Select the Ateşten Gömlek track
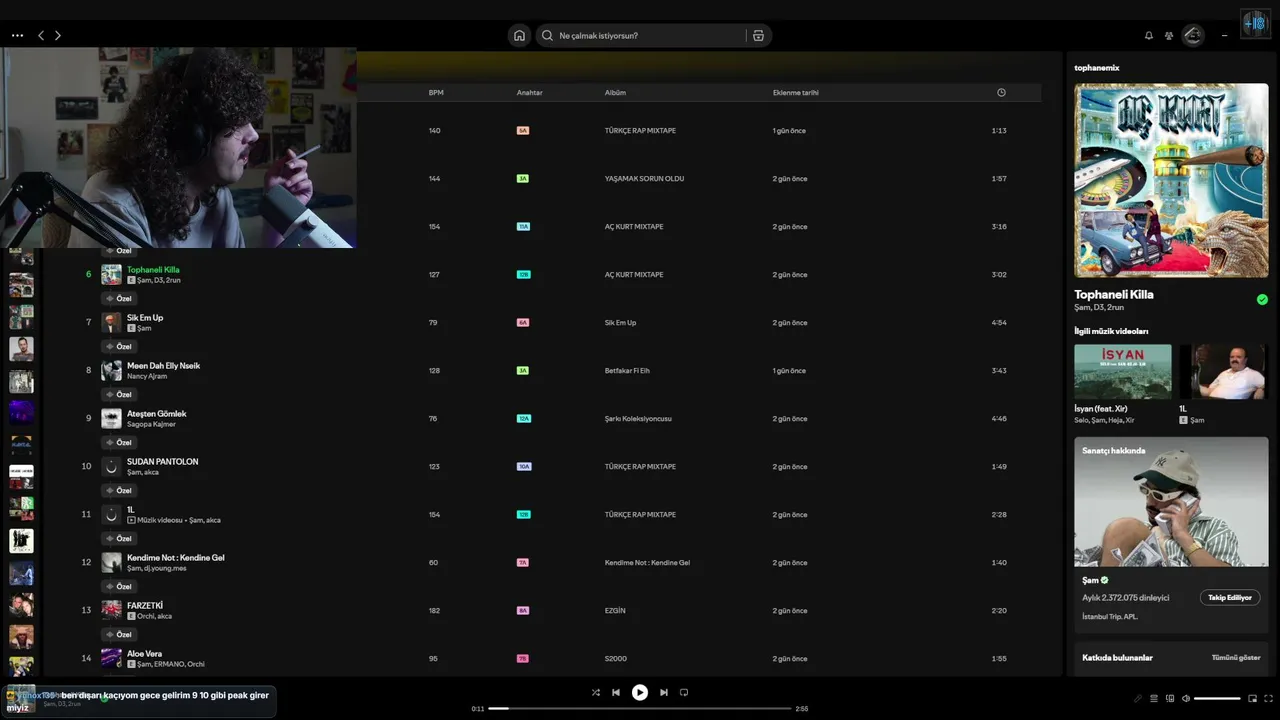This screenshot has width=1280, height=720. (156, 413)
